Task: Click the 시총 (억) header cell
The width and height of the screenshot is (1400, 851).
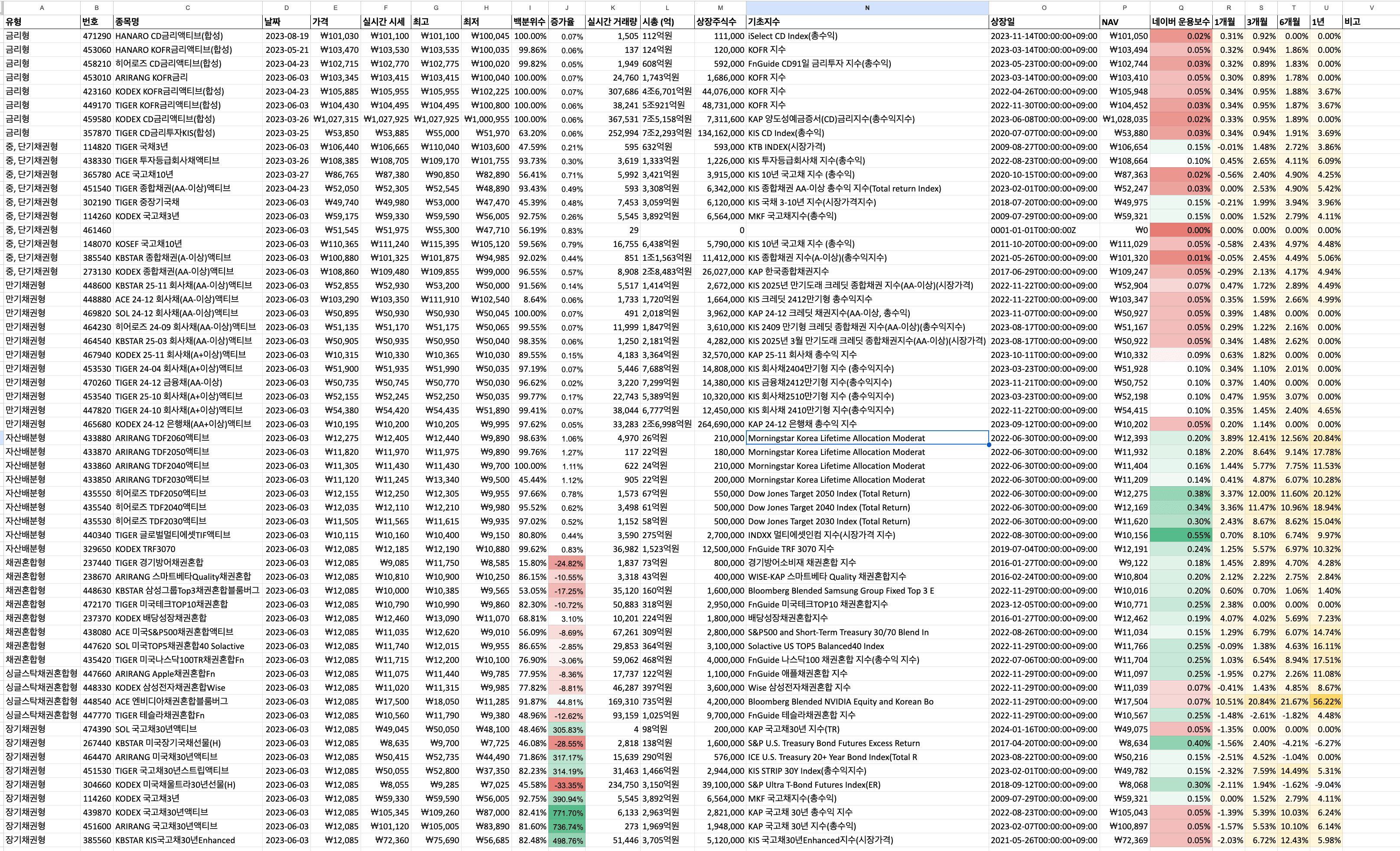Action: [667, 22]
